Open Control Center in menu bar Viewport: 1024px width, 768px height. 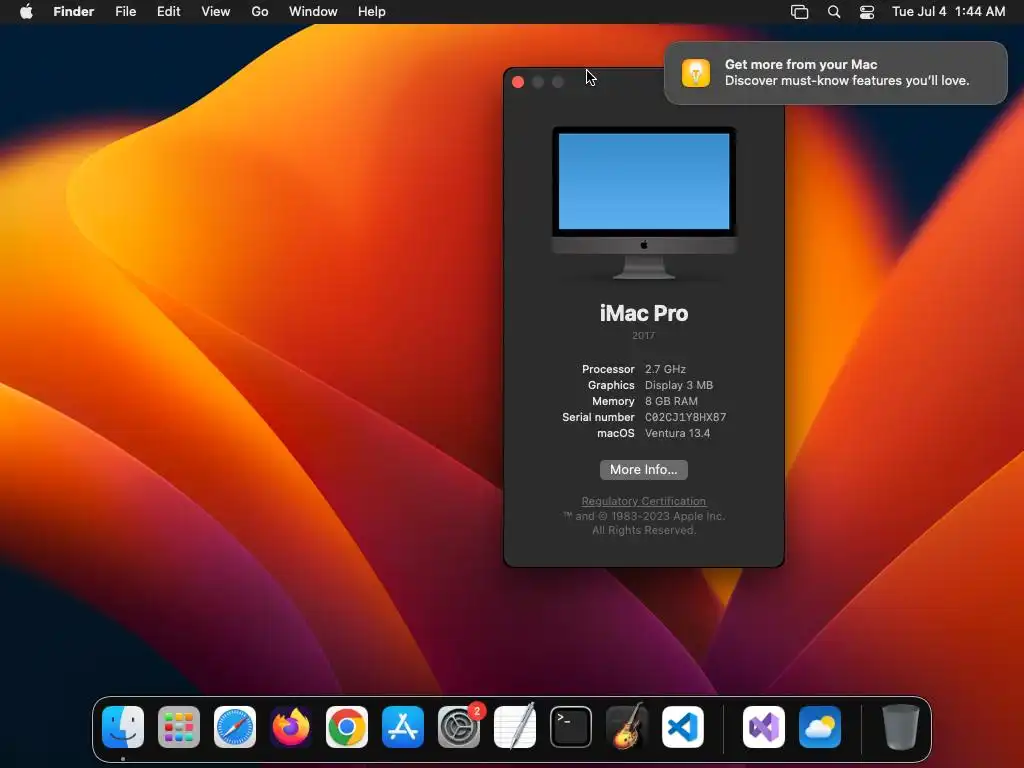[x=867, y=12]
